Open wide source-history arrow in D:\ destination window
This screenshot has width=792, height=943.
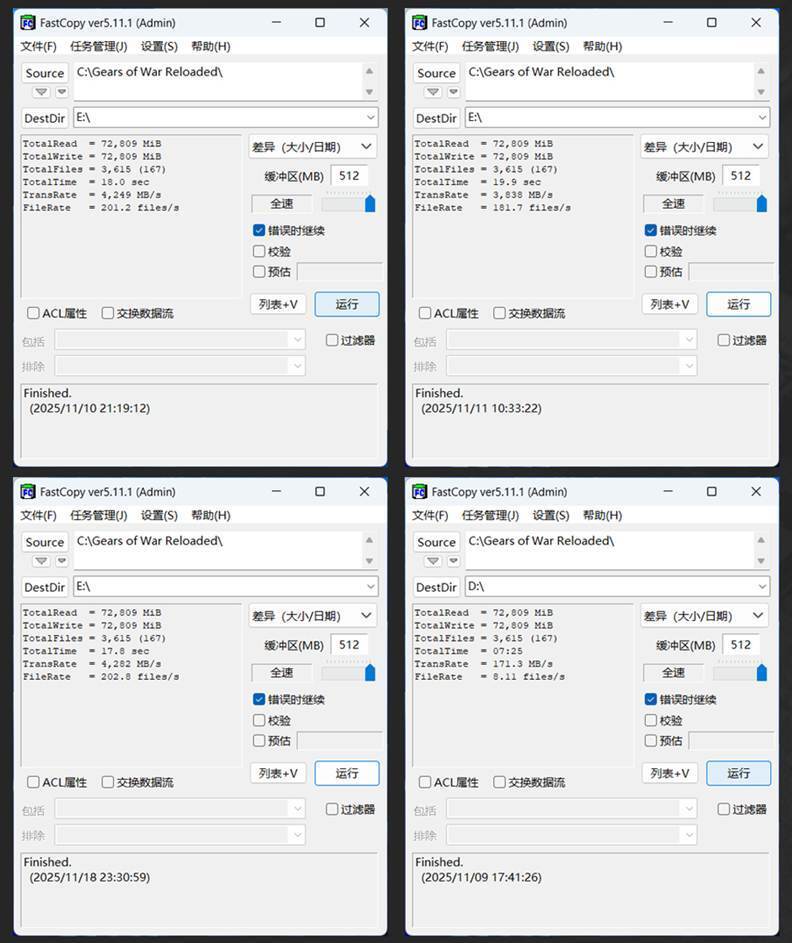tap(433, 561)
